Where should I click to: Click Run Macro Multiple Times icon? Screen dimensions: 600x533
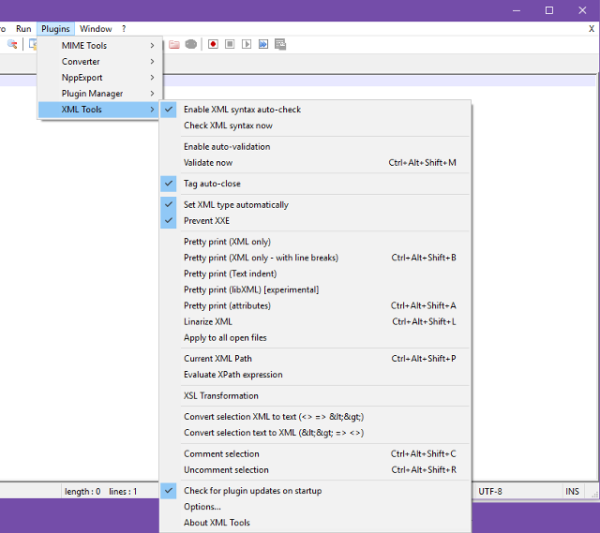point(264,45)
